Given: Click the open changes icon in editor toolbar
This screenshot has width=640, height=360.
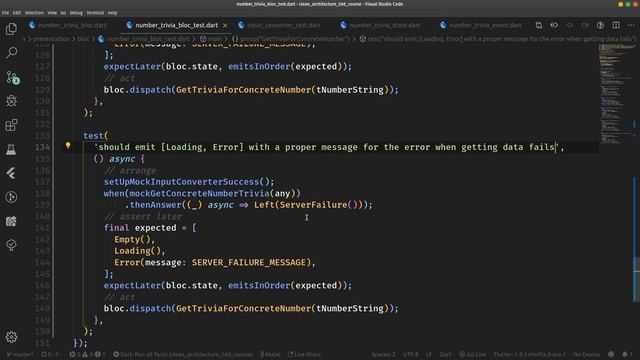Looking at the screenshot, I should [554, 25].
